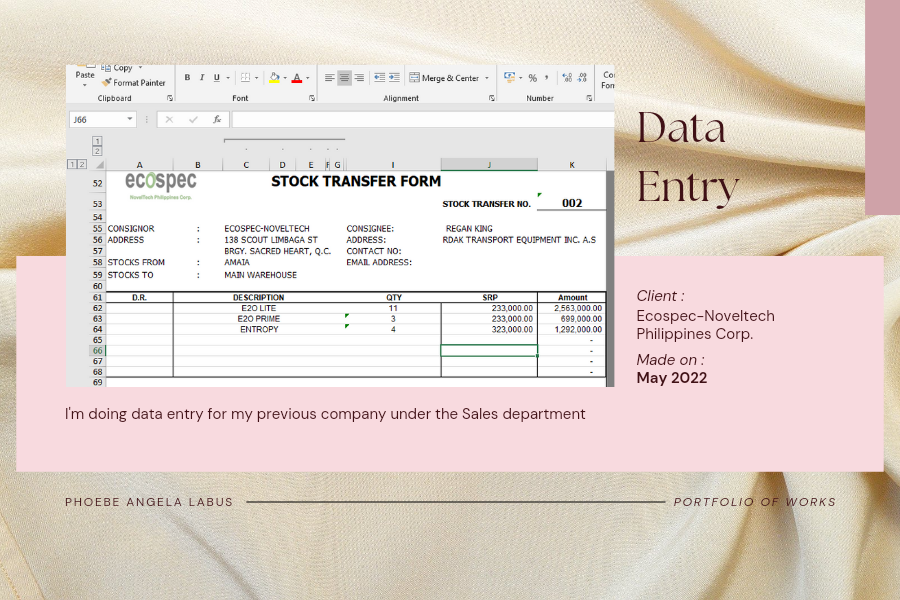900x600 pixels.
Task: Expand the Name Box dropdown arrow
Action: [130, 119]
